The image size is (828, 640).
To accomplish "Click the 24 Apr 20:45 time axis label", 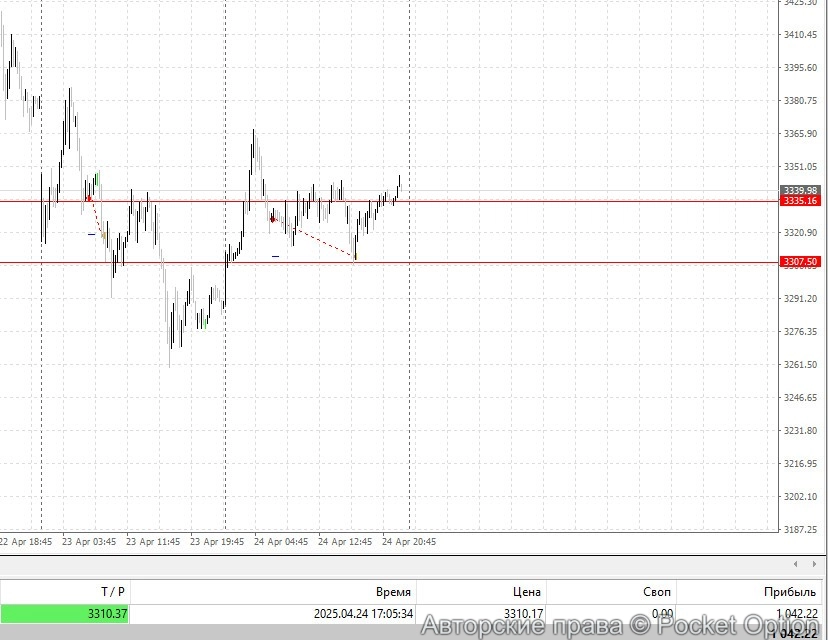I will click(409, 541).
